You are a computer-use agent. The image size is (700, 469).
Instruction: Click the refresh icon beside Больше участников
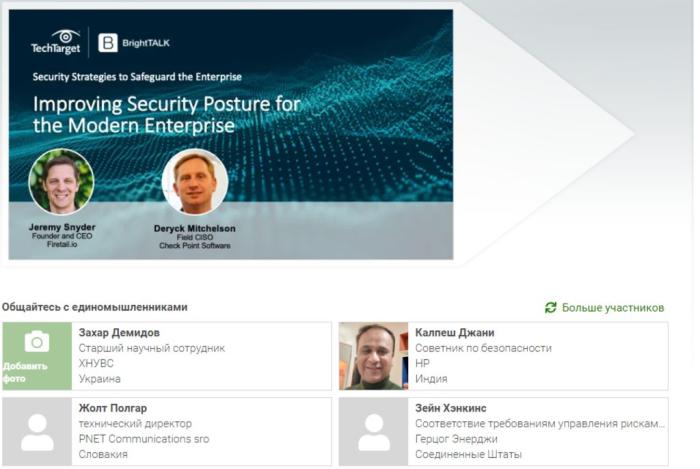tap(550, 307)
